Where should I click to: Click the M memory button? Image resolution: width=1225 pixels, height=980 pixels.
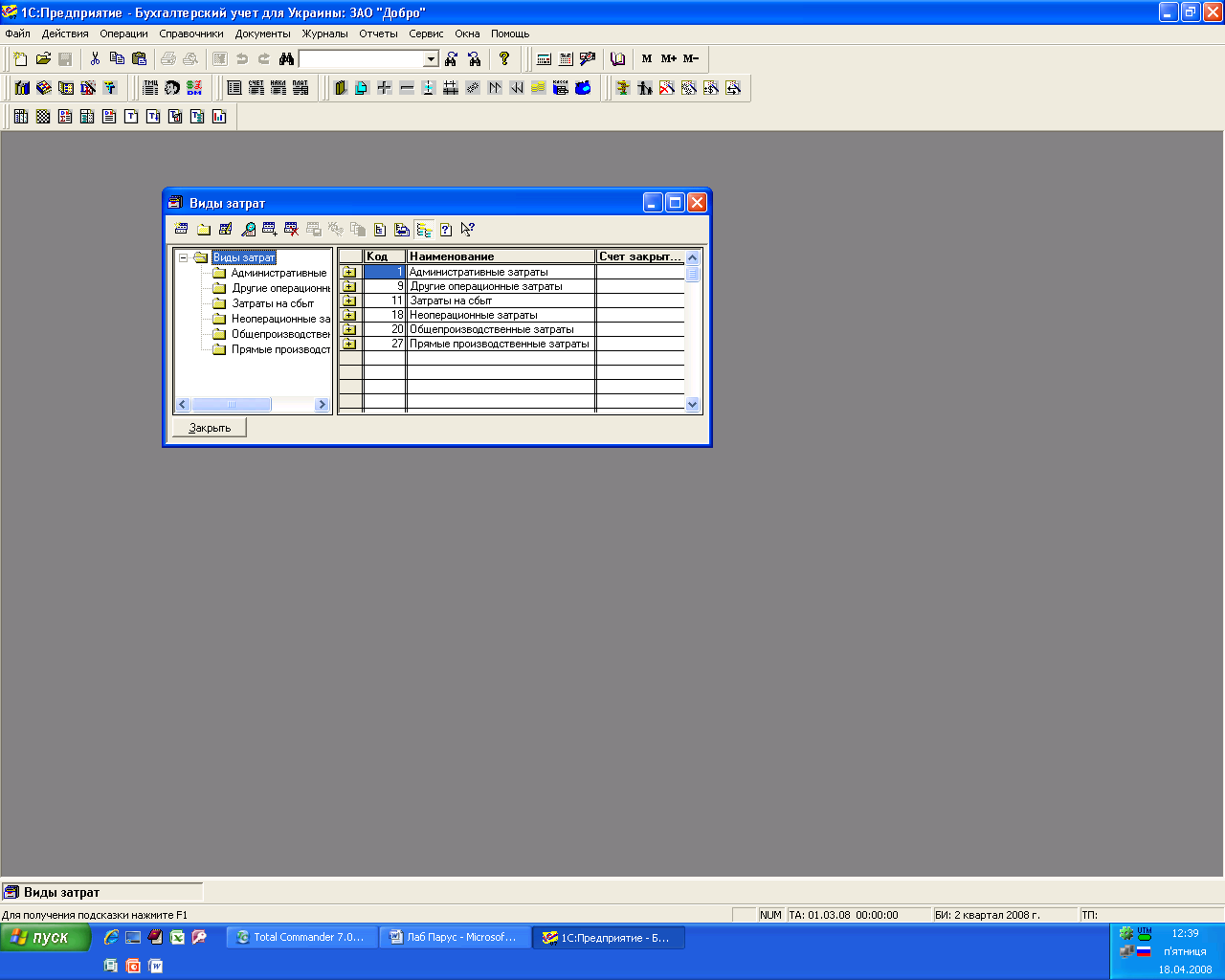coord(647,58)
